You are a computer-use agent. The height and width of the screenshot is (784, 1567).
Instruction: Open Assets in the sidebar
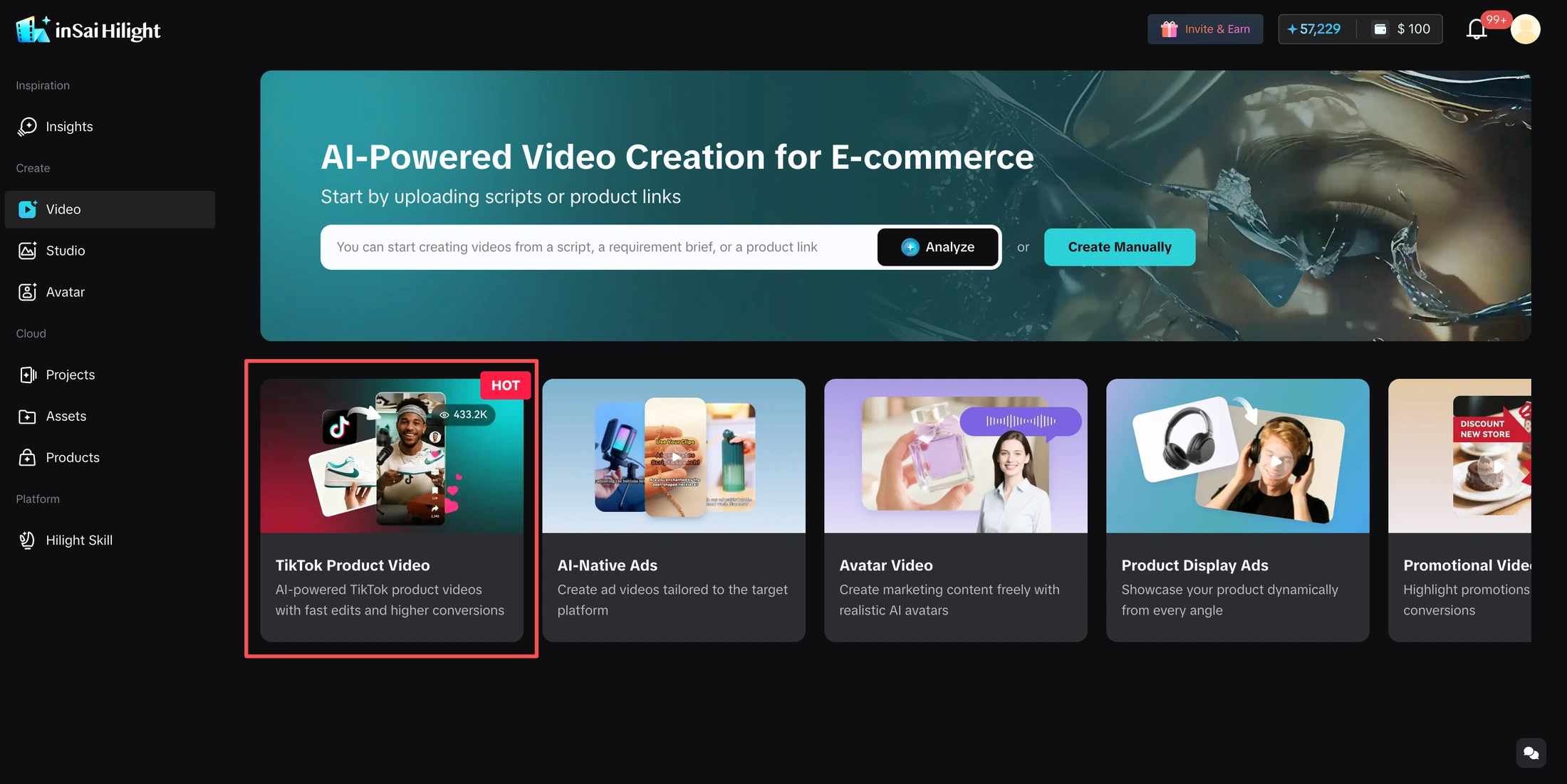109,416
